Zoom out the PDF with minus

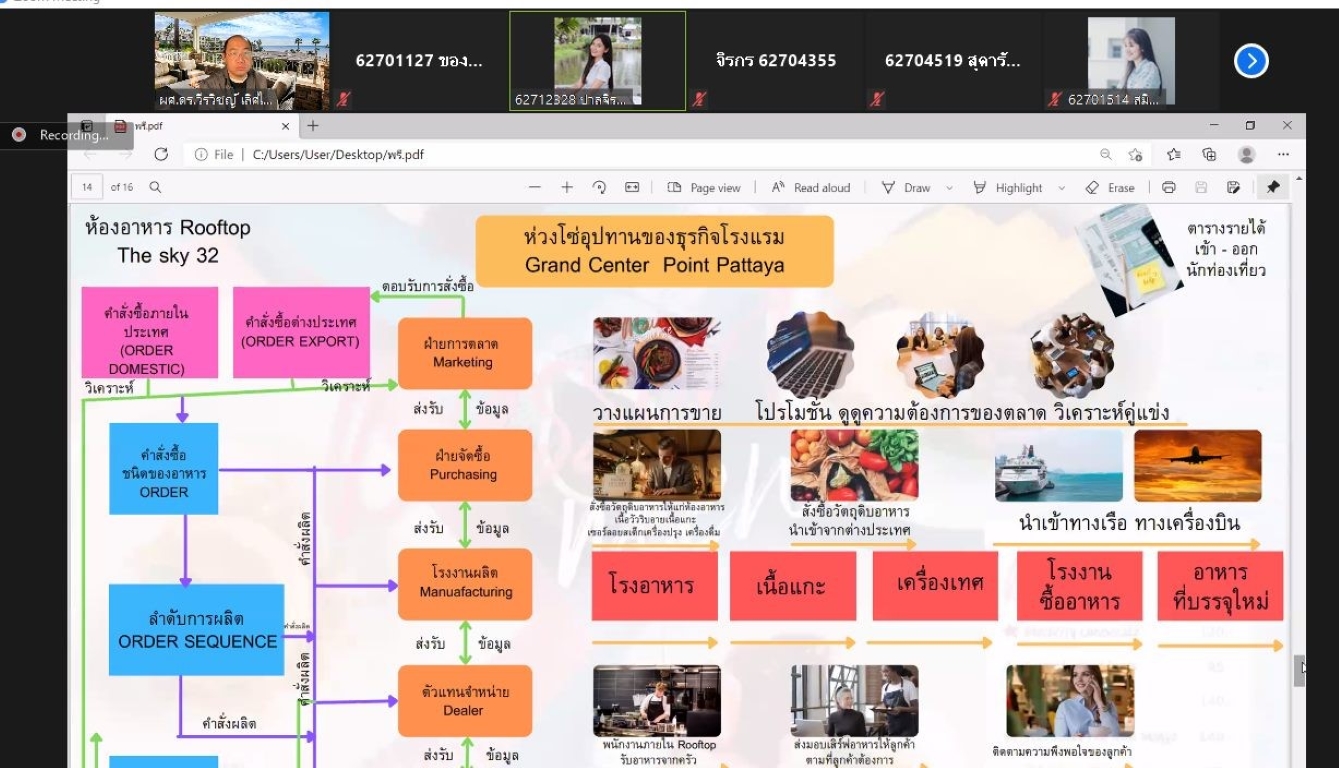[x=535, y=187]
